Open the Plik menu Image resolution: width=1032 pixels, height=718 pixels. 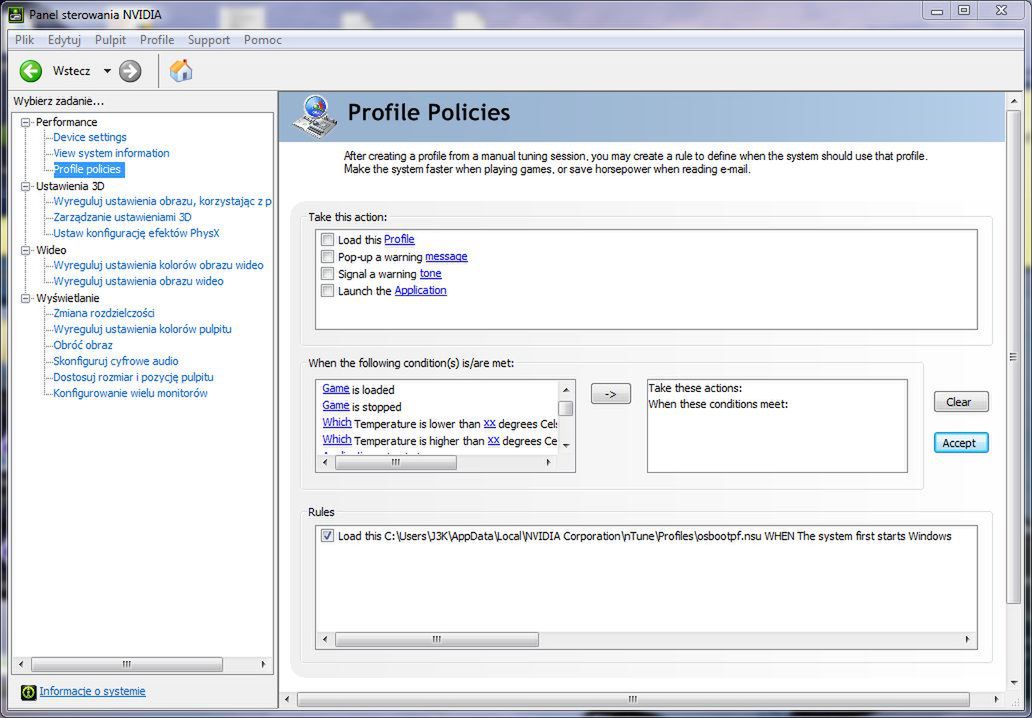pyautogui.click(x=24, y=39)
